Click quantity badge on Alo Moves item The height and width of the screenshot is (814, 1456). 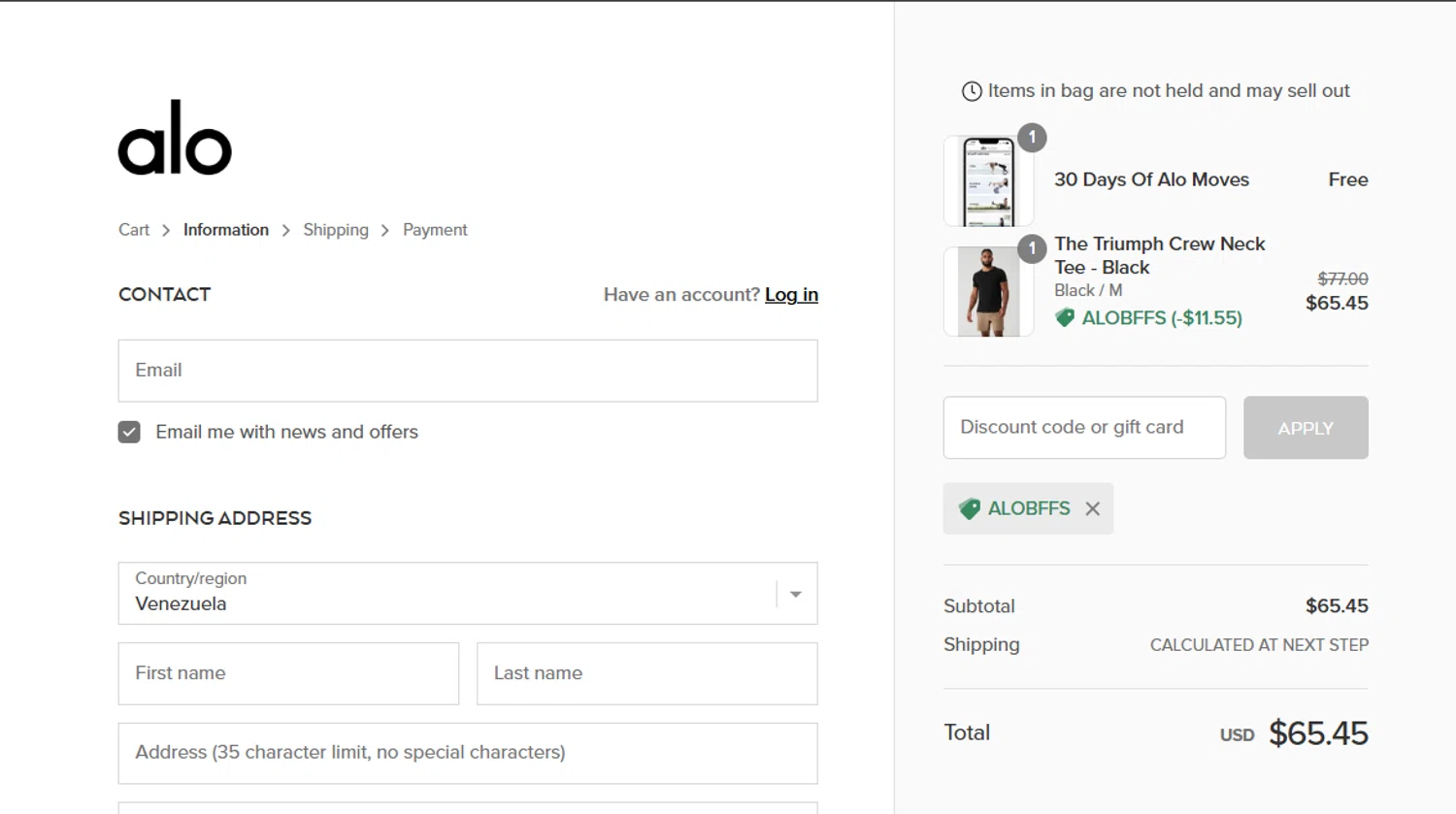(x=1032, y=138)
